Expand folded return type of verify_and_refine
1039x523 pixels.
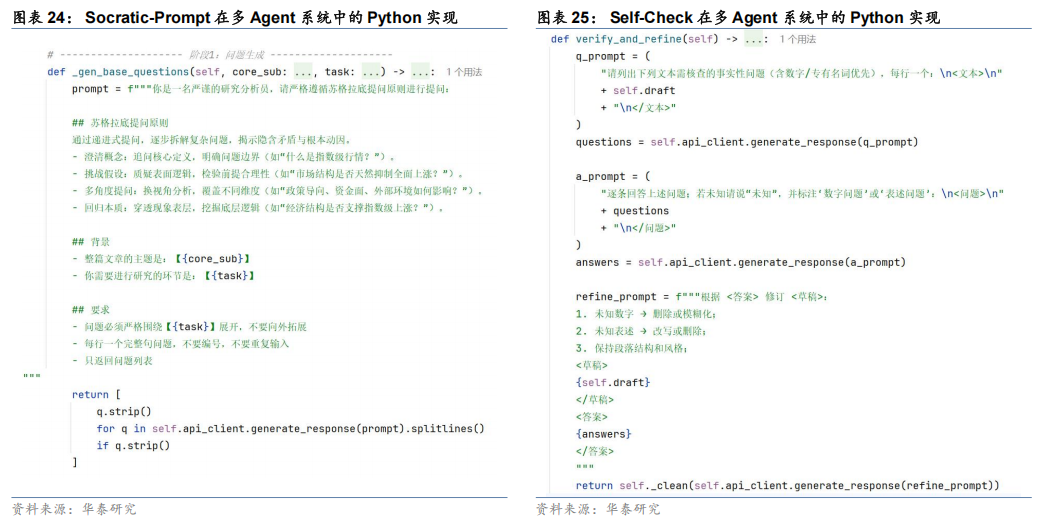[x=756, y=39]
